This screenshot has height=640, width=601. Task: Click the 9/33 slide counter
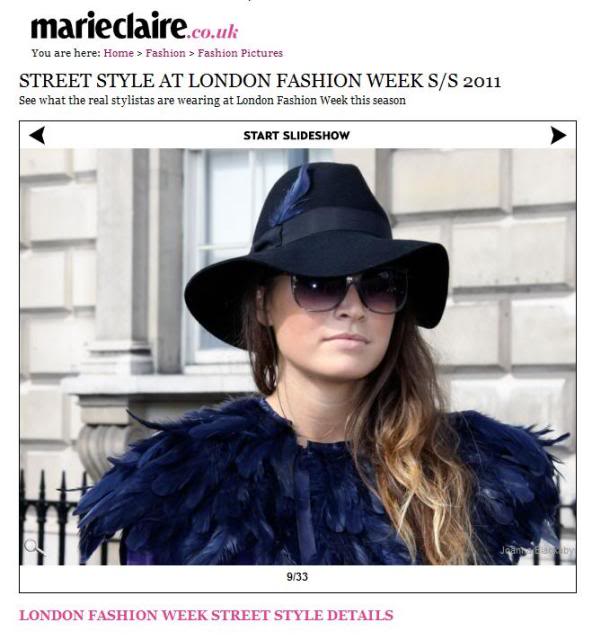click(x=297, y=577)
